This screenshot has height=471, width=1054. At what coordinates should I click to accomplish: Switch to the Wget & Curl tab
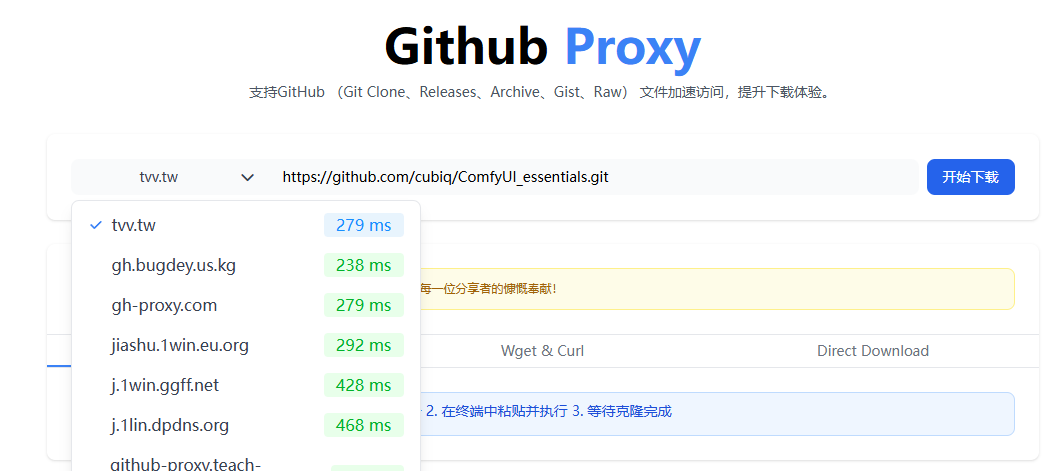pos(542,351)
